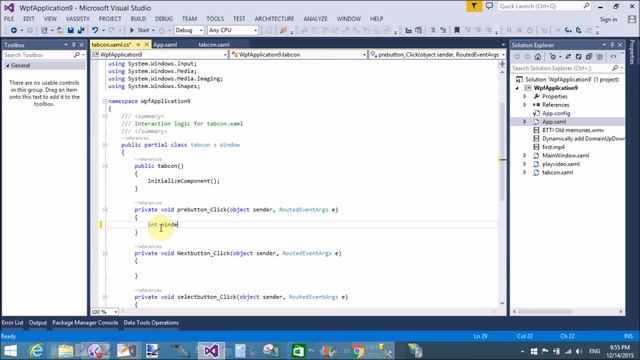Open the Package Manager Console tab

click(85, 323)
